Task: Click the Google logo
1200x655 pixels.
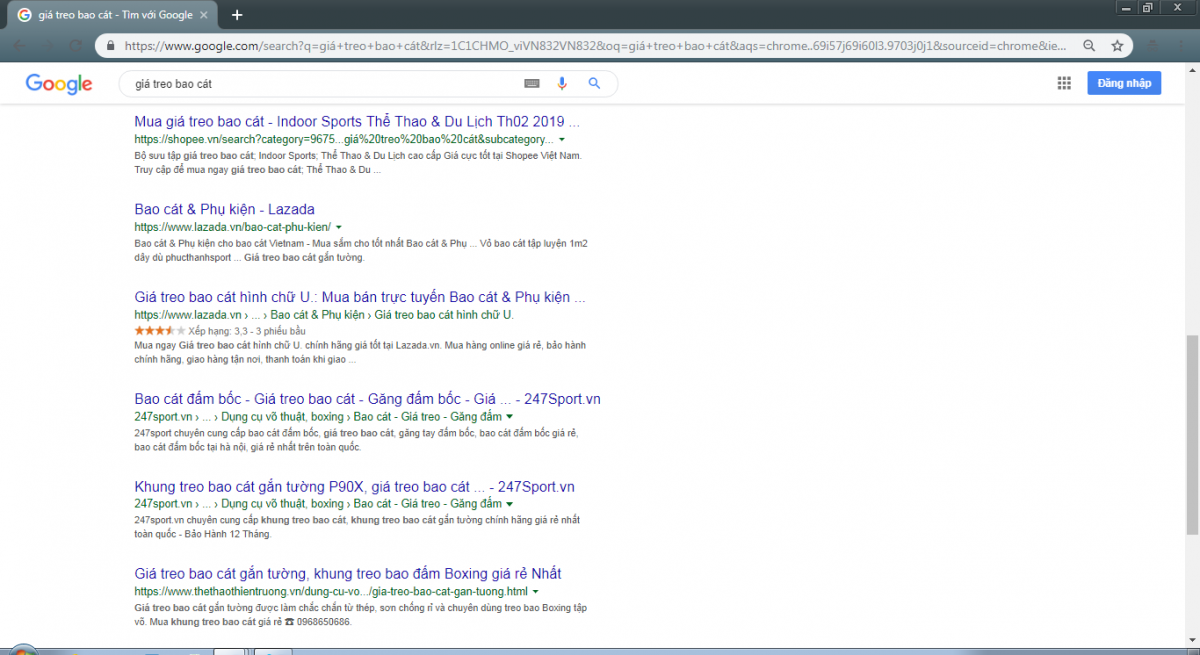Action: click(59, 84)
